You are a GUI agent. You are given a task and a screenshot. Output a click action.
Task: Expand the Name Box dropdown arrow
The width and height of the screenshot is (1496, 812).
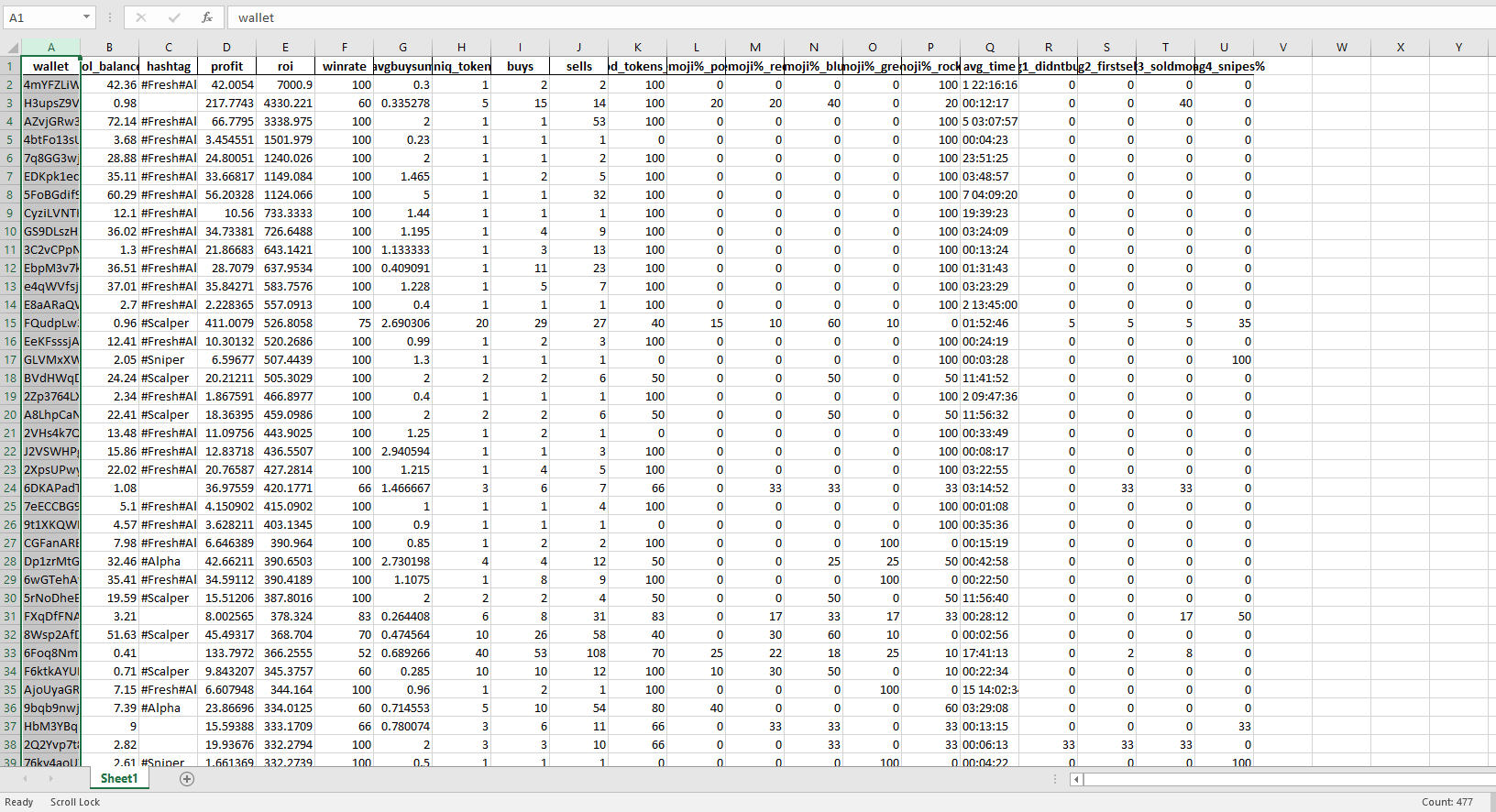coord(86,17)
